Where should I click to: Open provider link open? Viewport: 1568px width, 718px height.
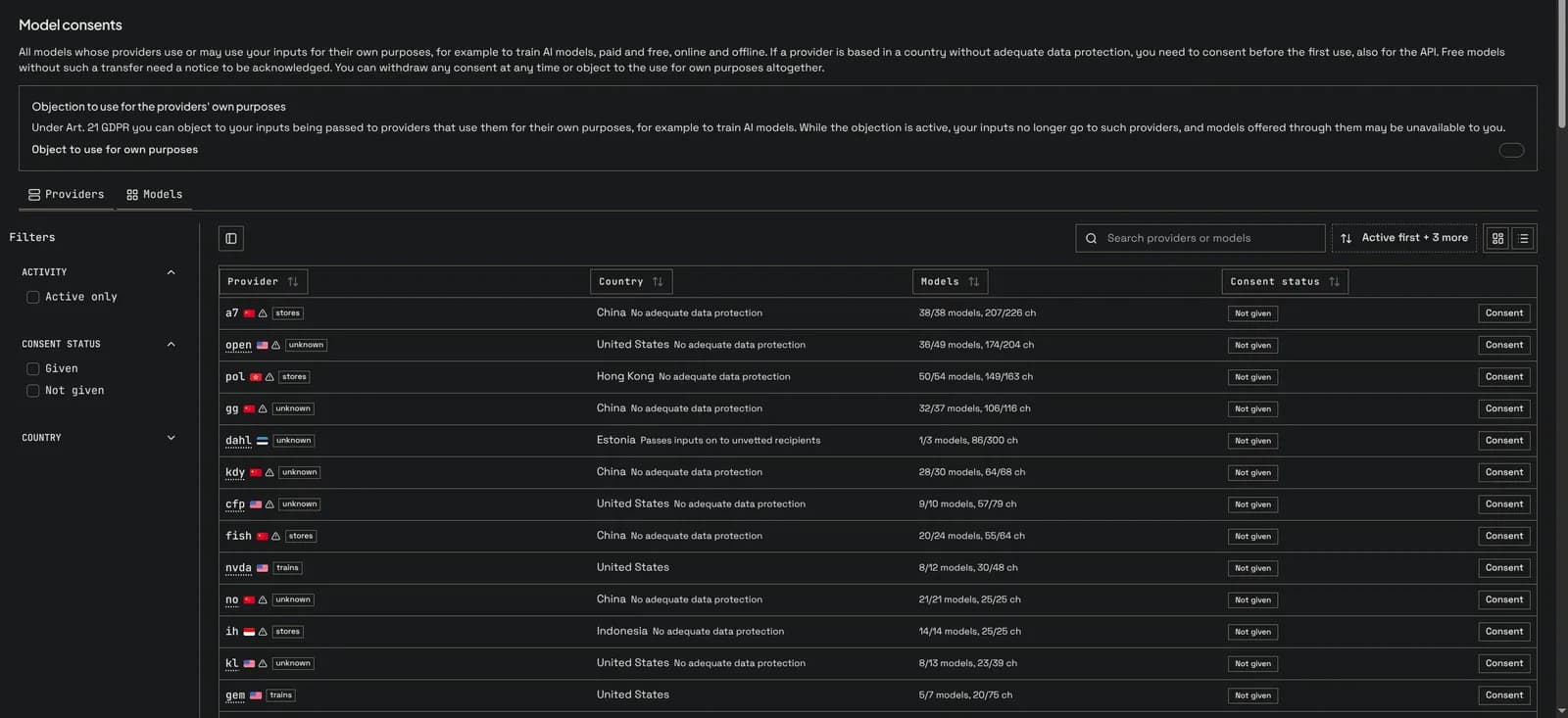238,346
